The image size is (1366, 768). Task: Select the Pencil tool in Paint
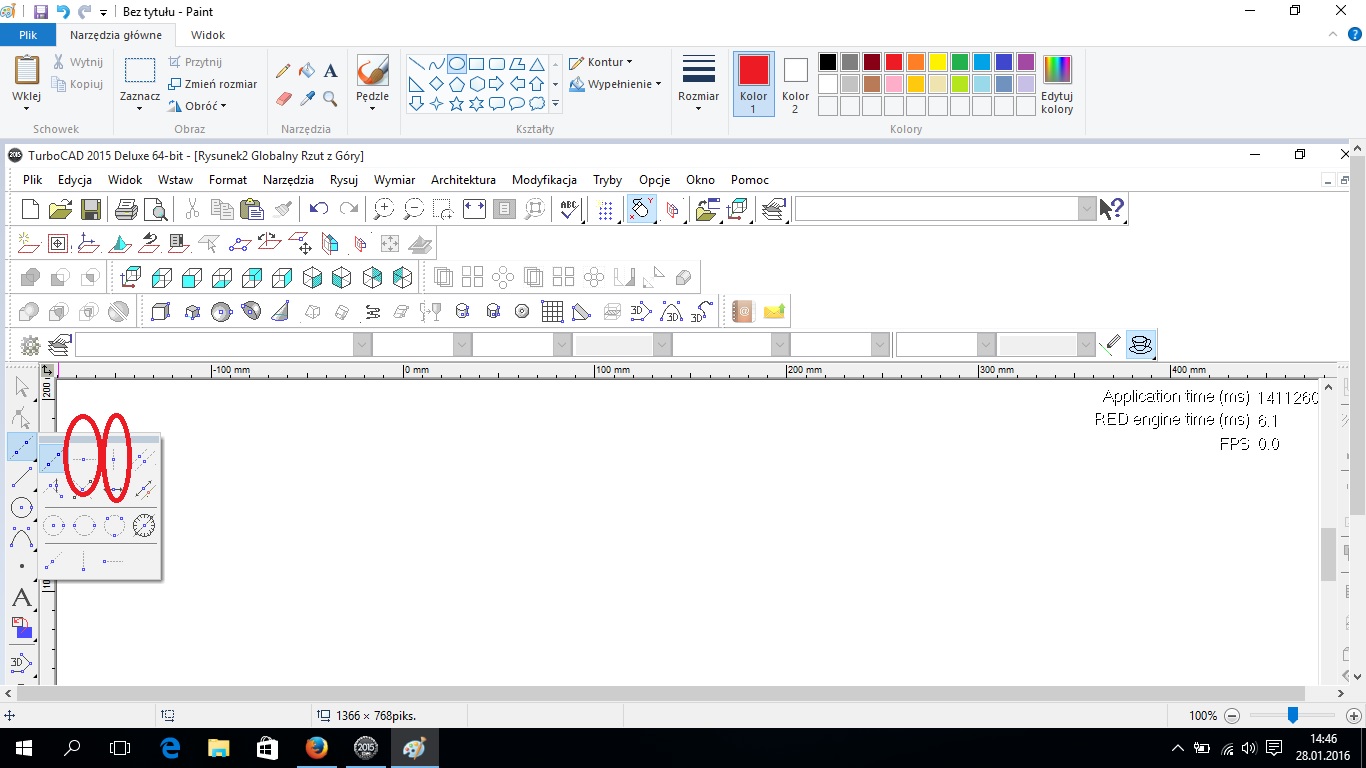(283, 71)
